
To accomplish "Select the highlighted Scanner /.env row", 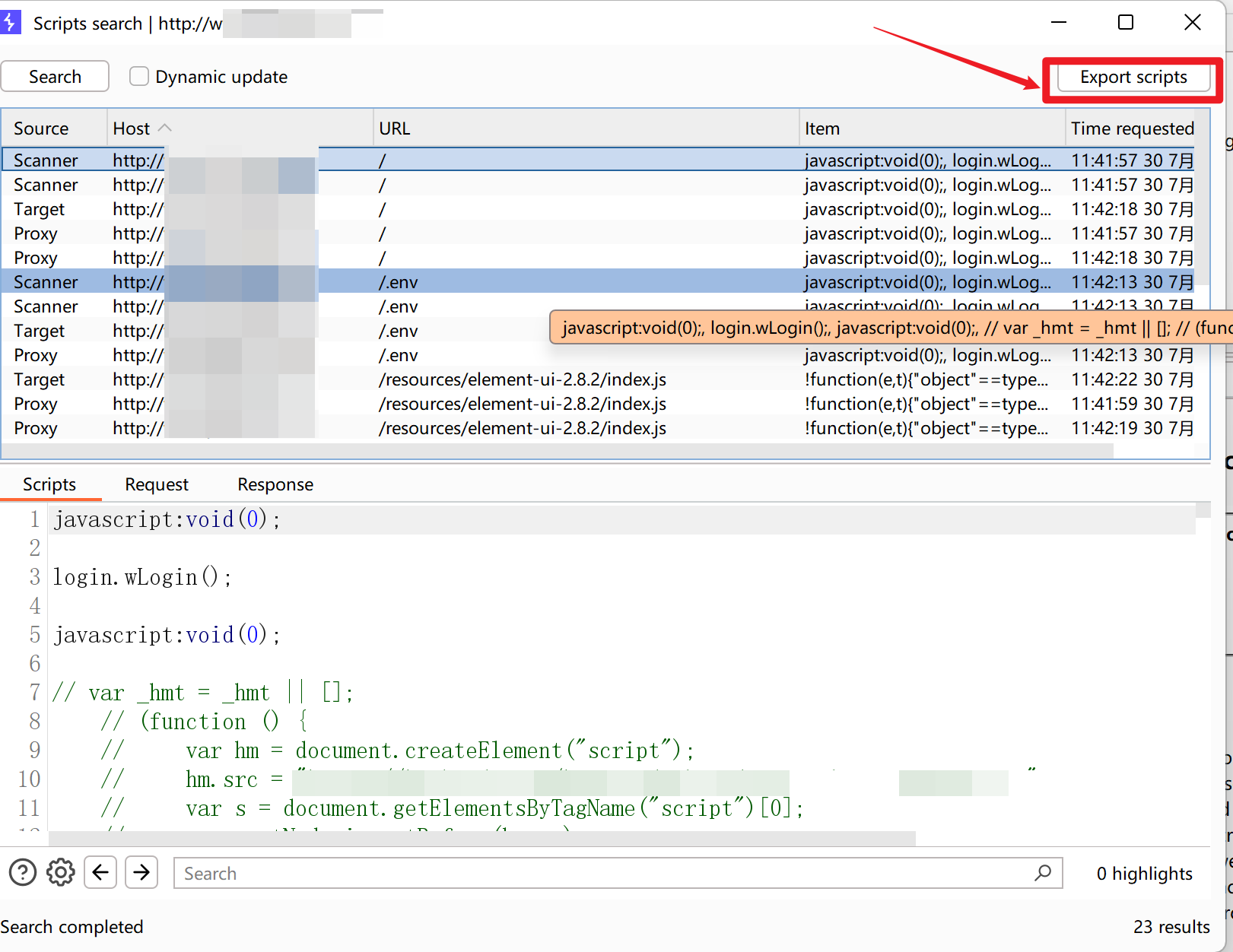I will pyautogui.click(x=598, y=282).
